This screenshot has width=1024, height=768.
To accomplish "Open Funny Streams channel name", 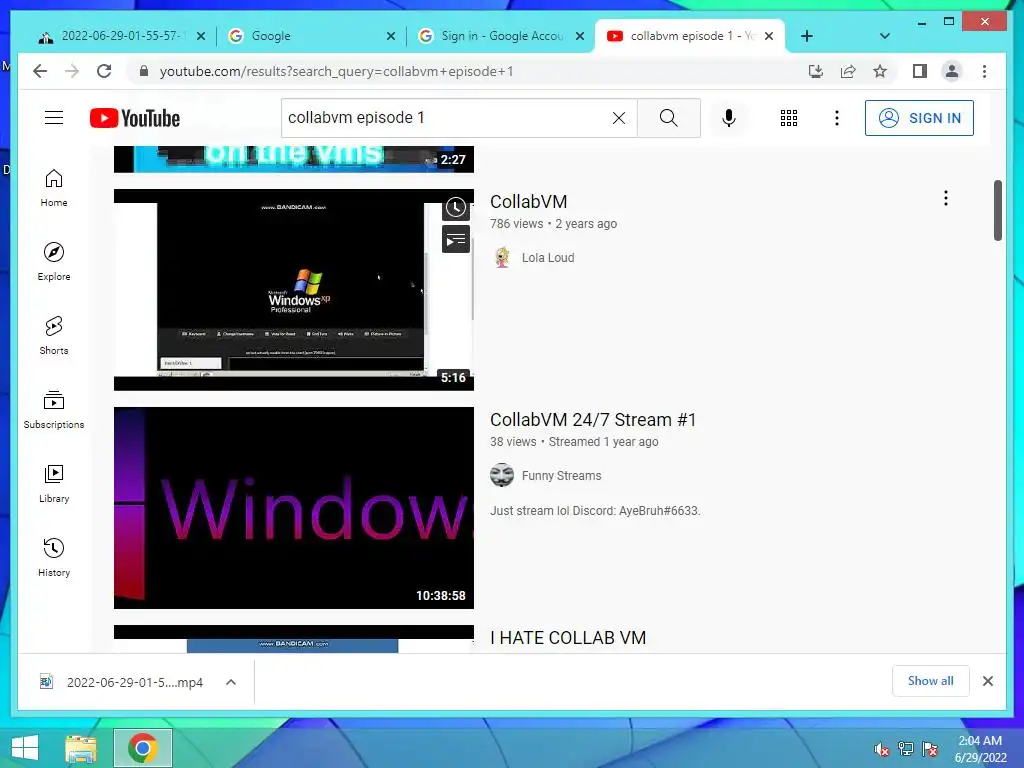I will (561, 475).
